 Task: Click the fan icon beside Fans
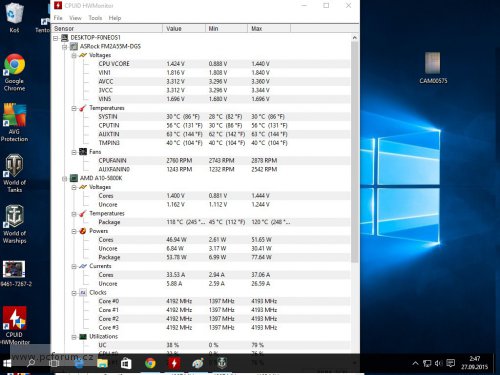(83, 152)
